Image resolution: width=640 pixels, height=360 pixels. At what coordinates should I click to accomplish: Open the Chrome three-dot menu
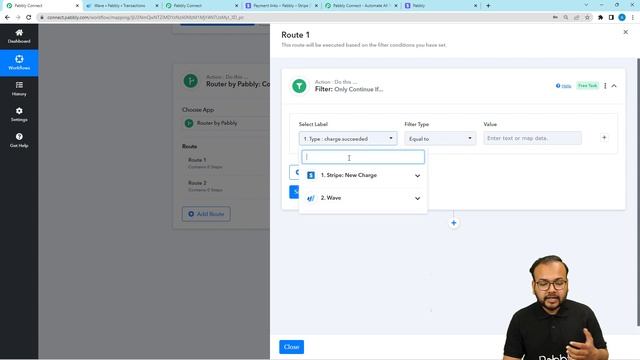tap(633, 18)
